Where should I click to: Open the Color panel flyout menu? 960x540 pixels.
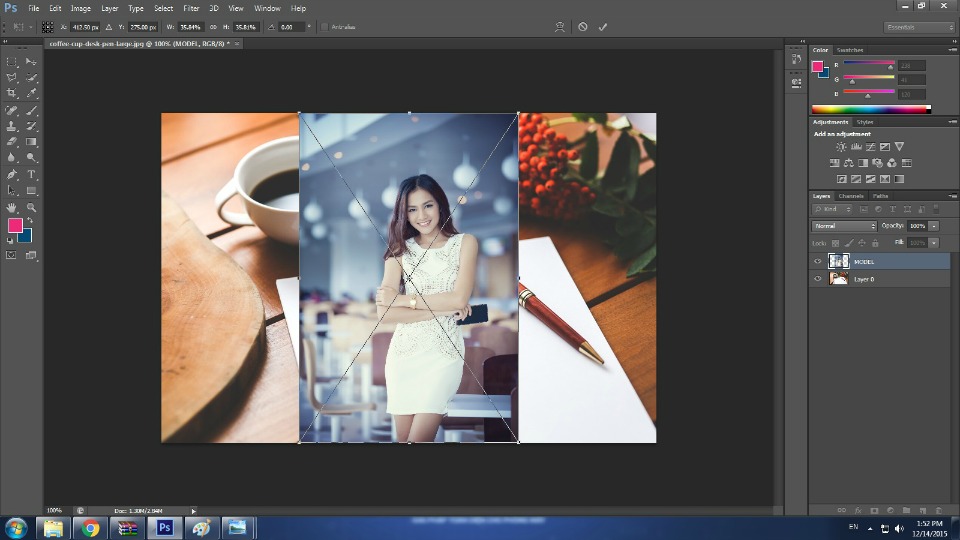(952, 50)
